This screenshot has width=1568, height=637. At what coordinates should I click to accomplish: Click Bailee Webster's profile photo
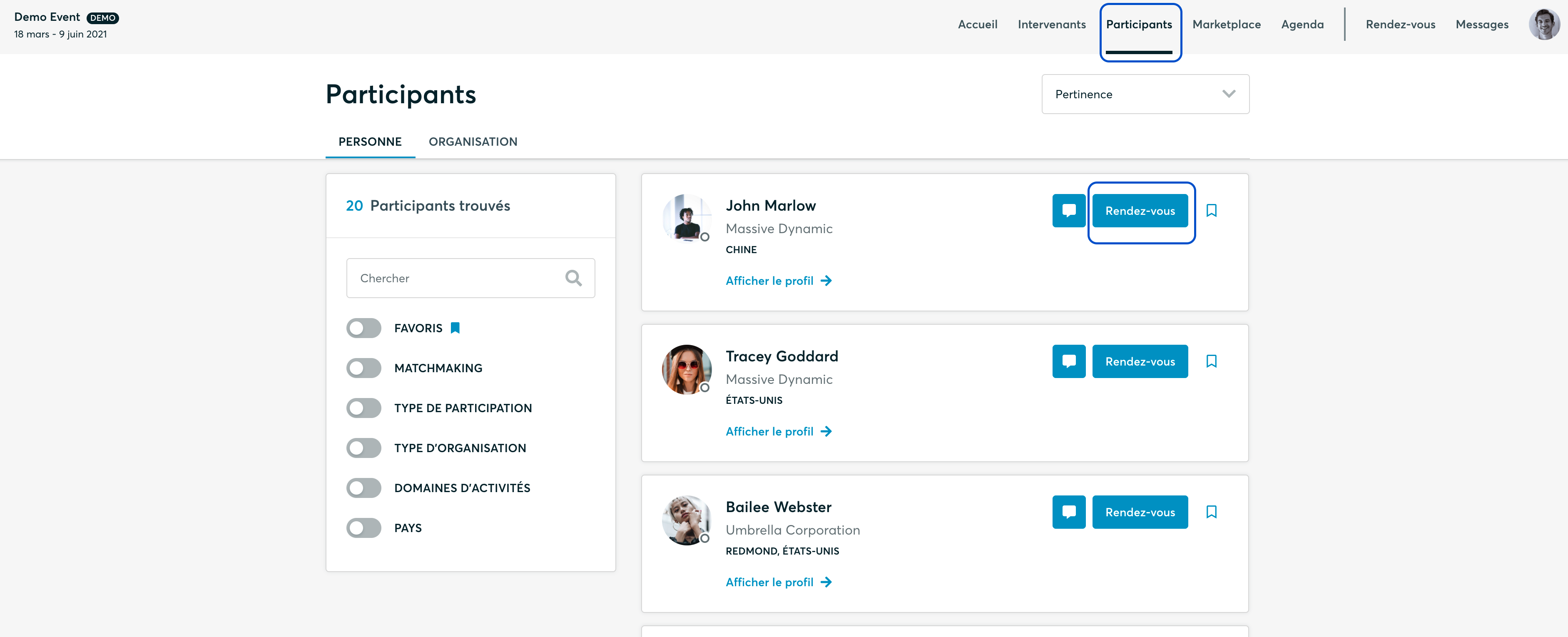pos(687,520)
